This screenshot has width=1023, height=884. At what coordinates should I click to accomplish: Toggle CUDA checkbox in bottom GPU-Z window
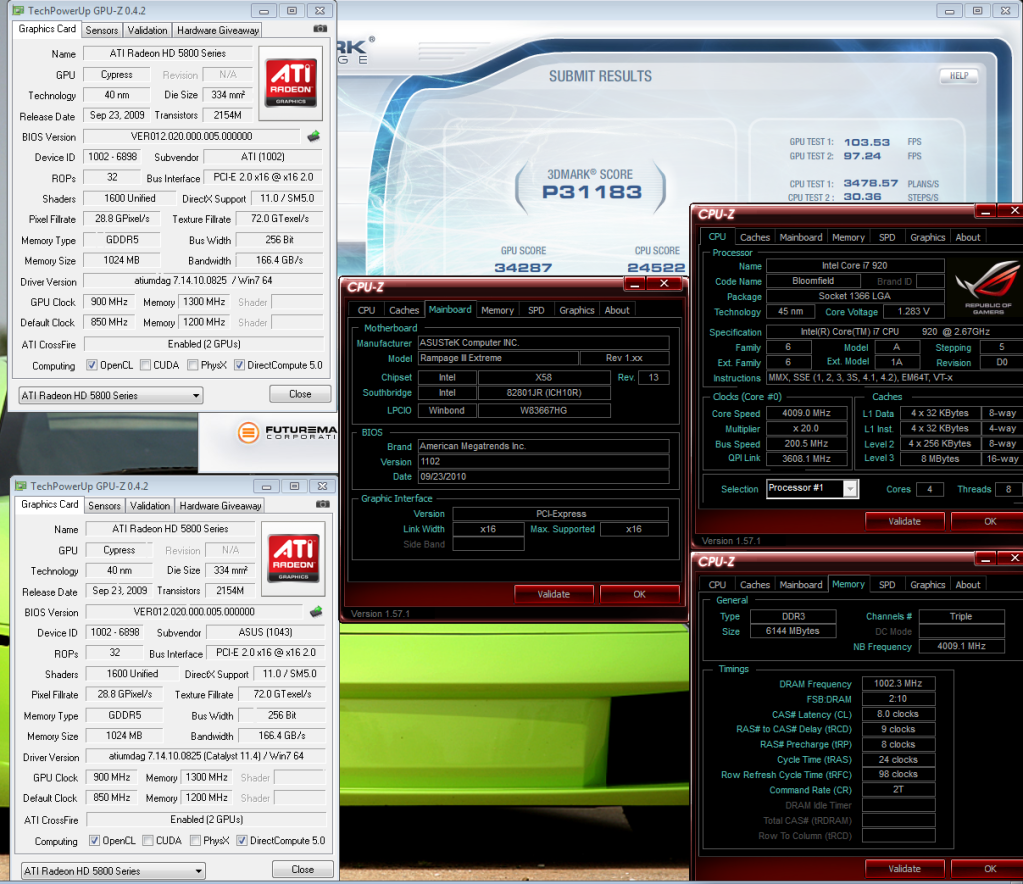(x=148, y=841)
